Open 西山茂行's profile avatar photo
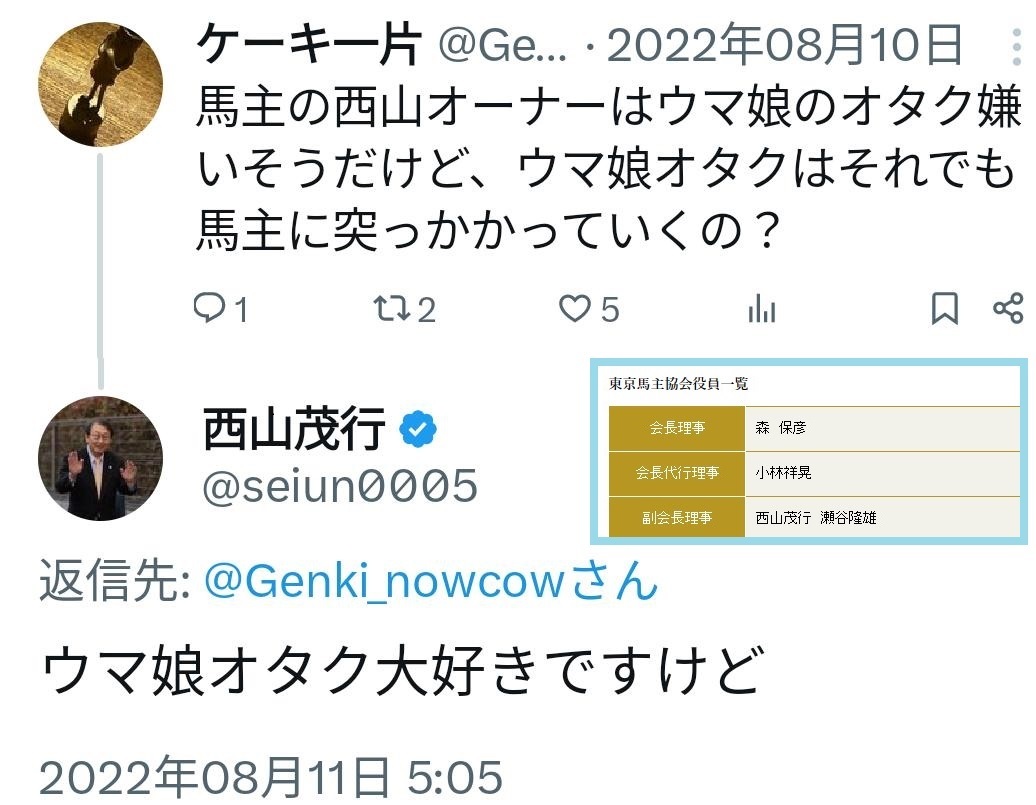1036x805 pixels. [100, 459]
